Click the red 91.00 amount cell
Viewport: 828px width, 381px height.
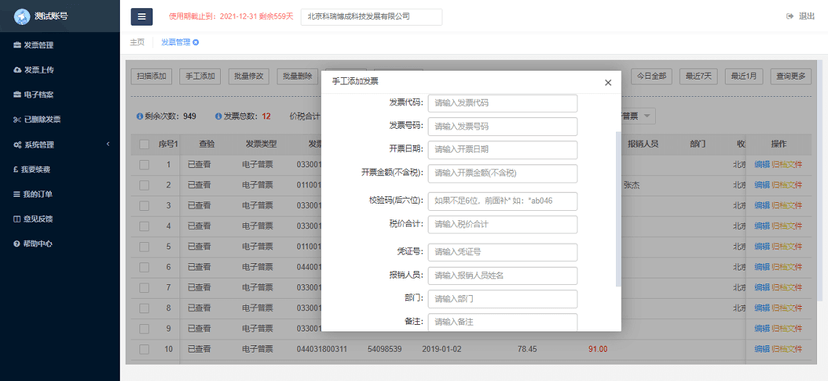point(598,349)
